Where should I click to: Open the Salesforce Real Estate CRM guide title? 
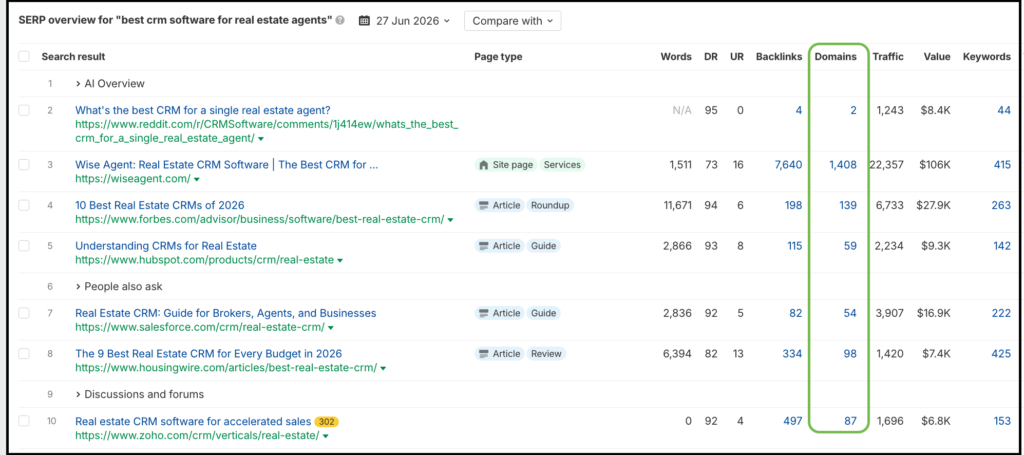(225, 313)
